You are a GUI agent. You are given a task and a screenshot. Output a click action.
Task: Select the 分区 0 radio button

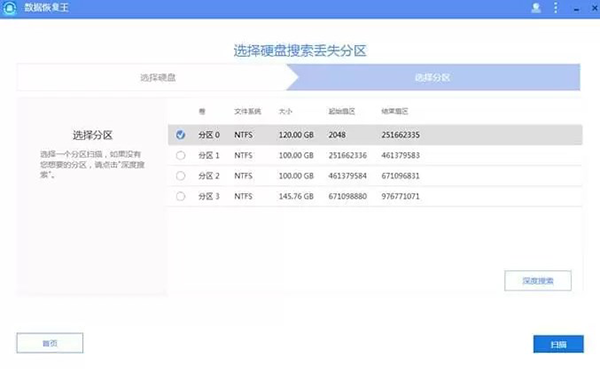pyautogui.click(x=180, y=135)
